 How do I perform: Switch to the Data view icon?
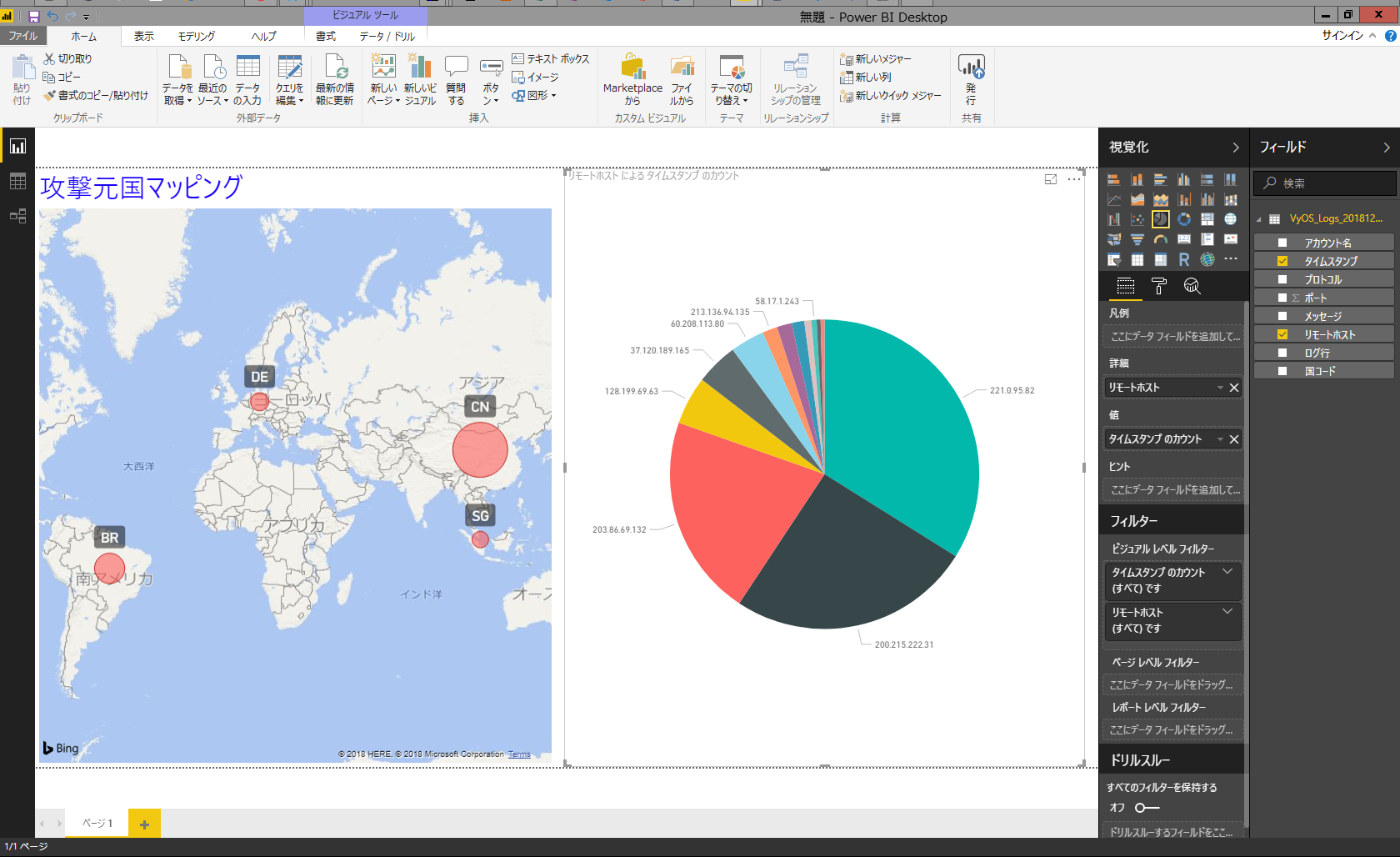click(x=17, y=182)
